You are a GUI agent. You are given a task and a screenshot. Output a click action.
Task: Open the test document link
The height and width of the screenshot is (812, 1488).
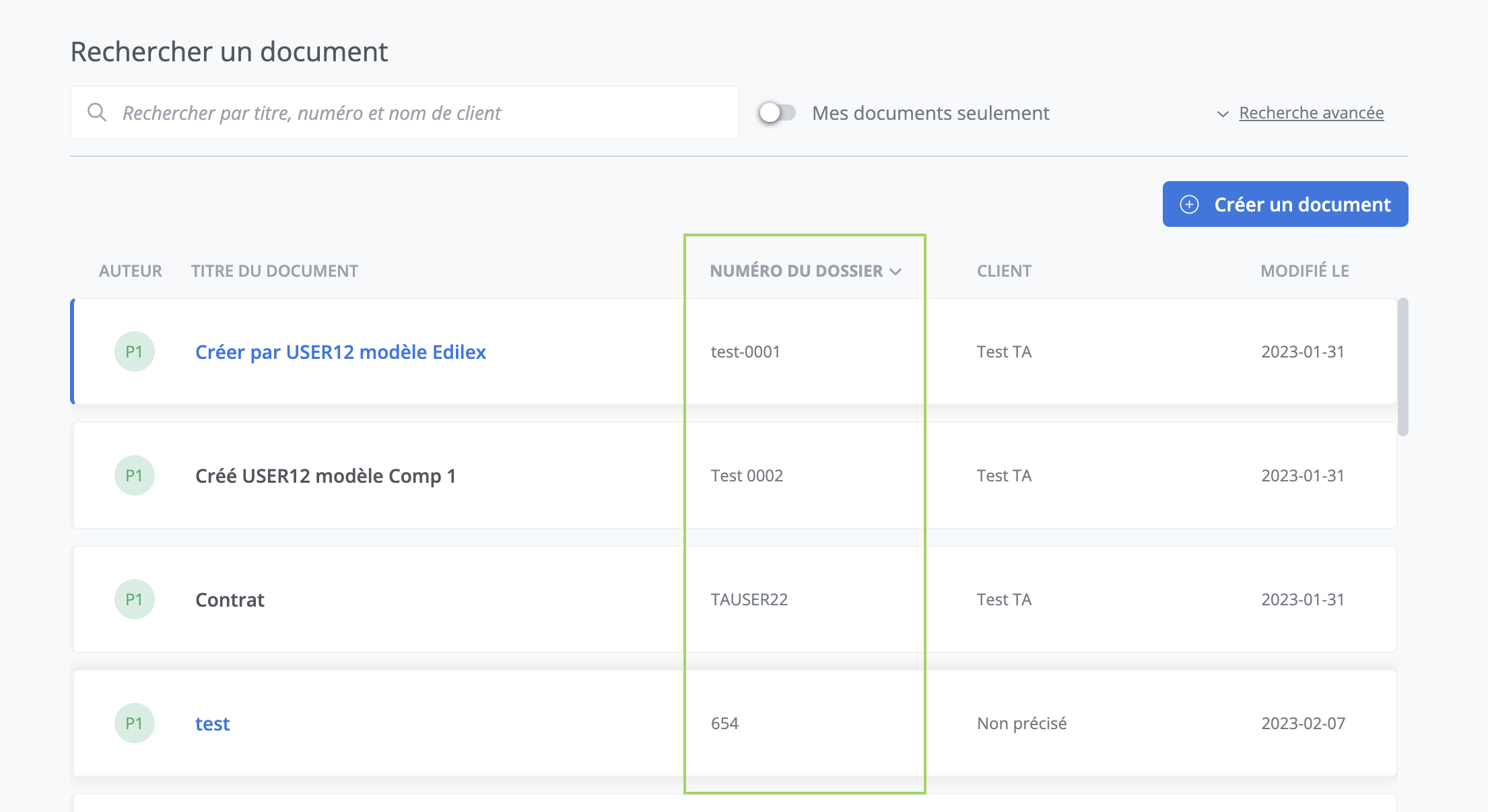pyautogui.click(x=212, y=723)
